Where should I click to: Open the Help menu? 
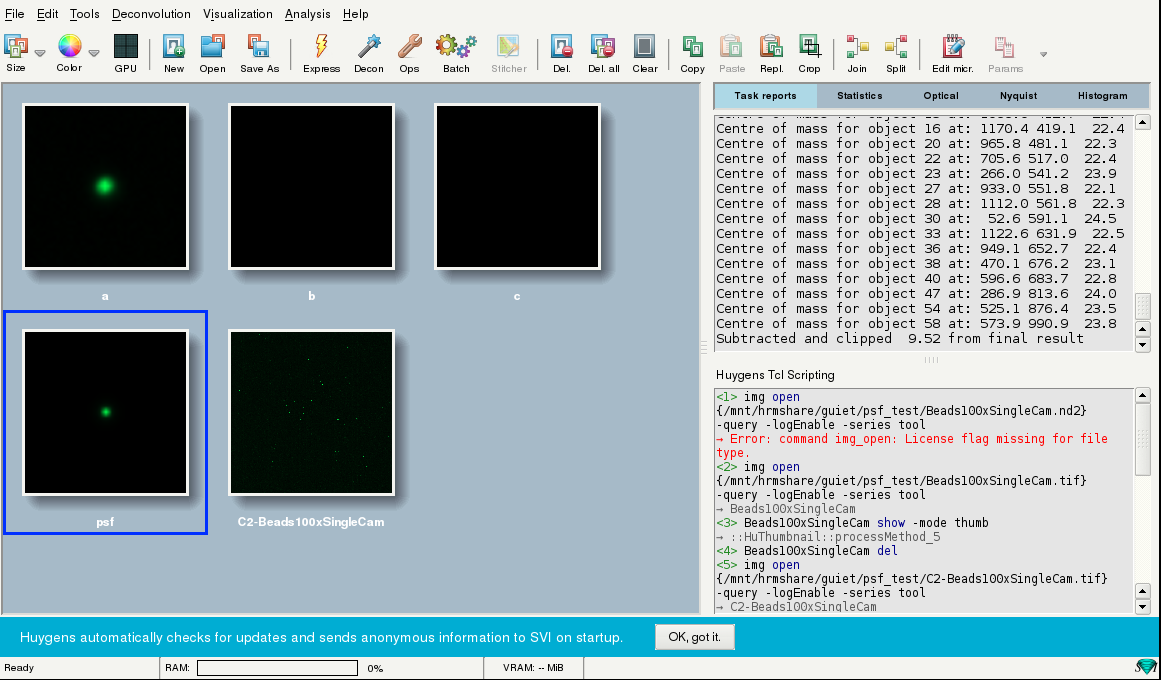tap(355, 14)
